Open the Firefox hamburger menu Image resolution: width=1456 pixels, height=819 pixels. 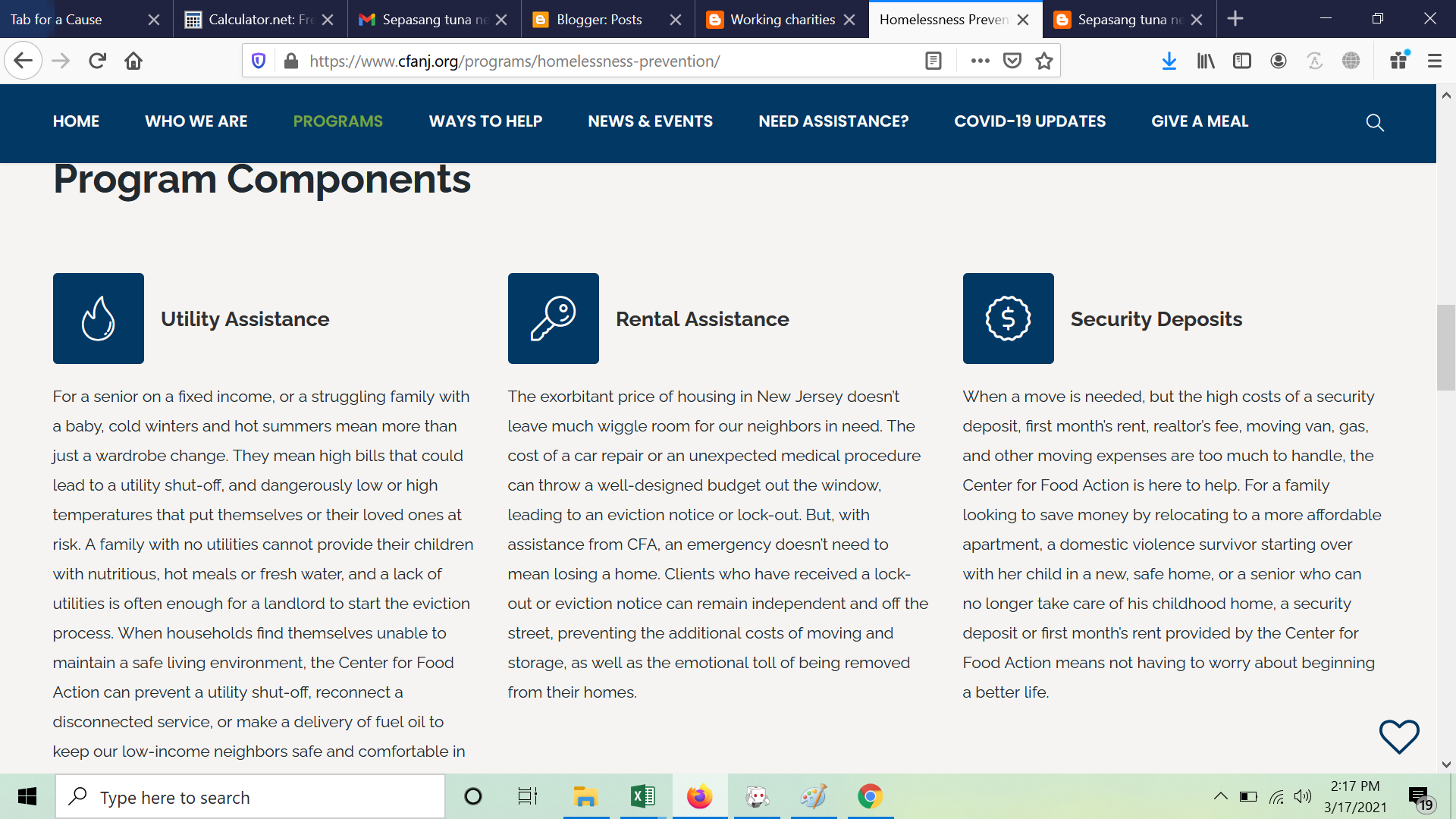[1434, 61]
